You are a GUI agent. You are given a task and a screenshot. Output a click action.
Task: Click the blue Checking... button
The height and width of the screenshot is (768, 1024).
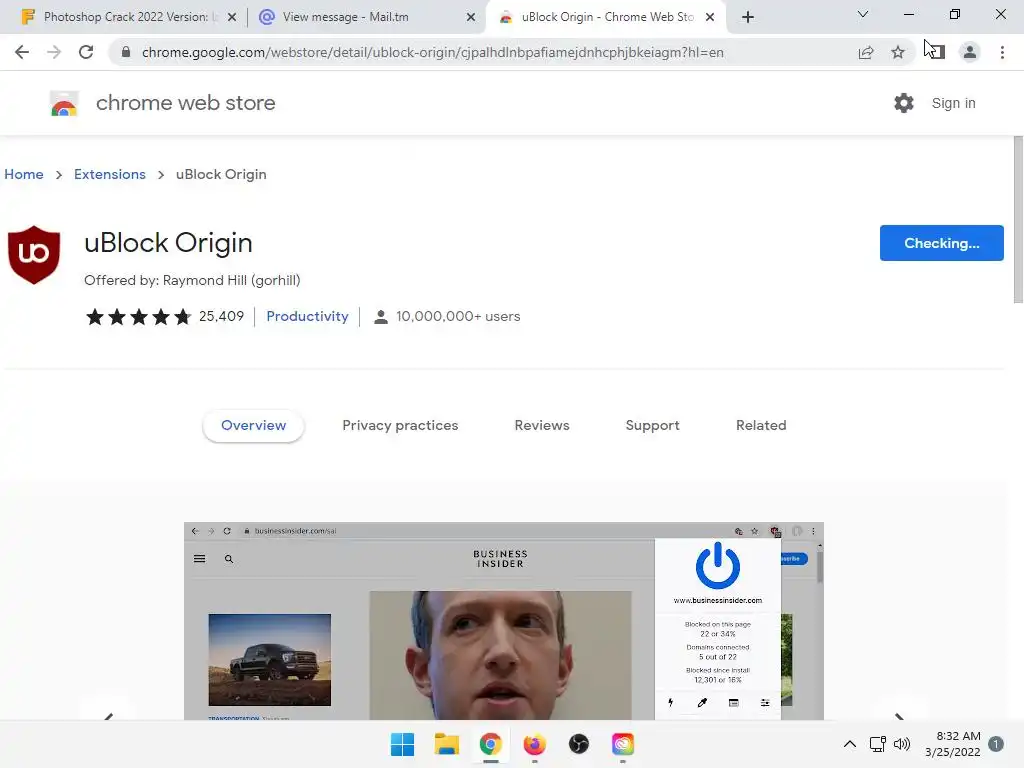(x=942, y=243)
